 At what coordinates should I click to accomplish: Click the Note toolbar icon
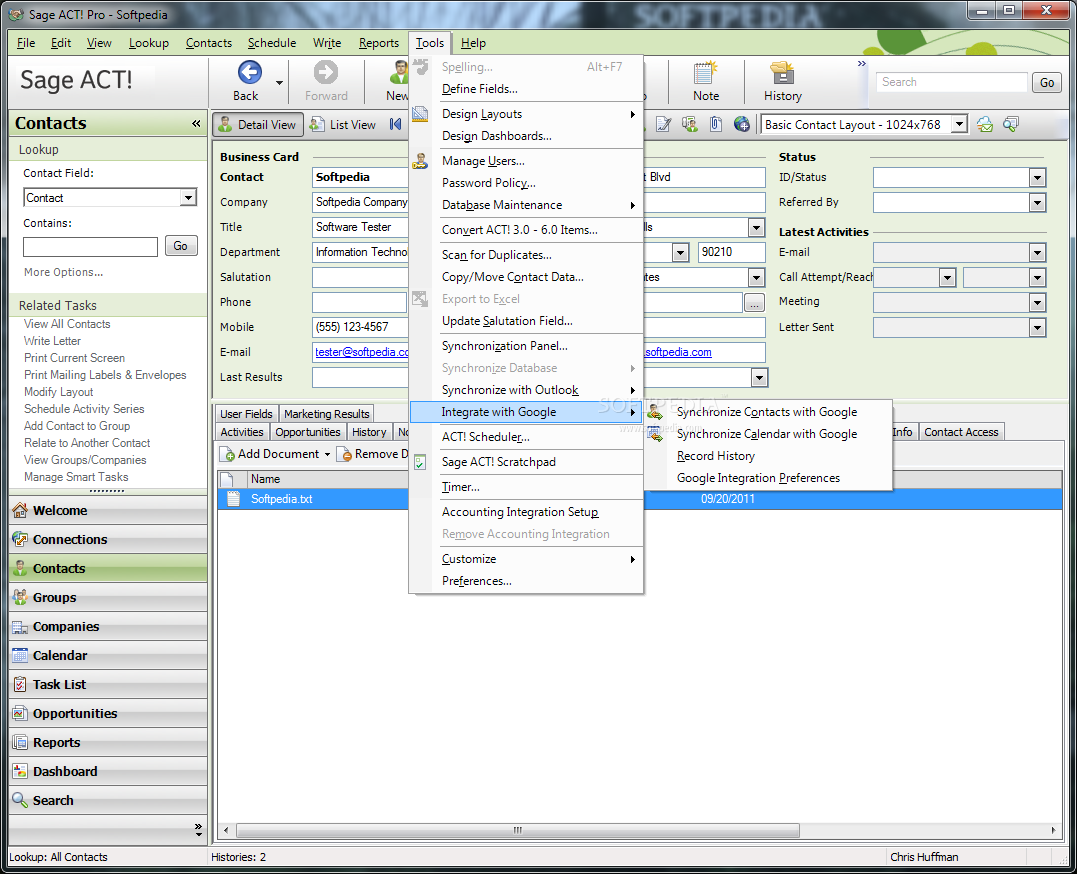(705, 73)
